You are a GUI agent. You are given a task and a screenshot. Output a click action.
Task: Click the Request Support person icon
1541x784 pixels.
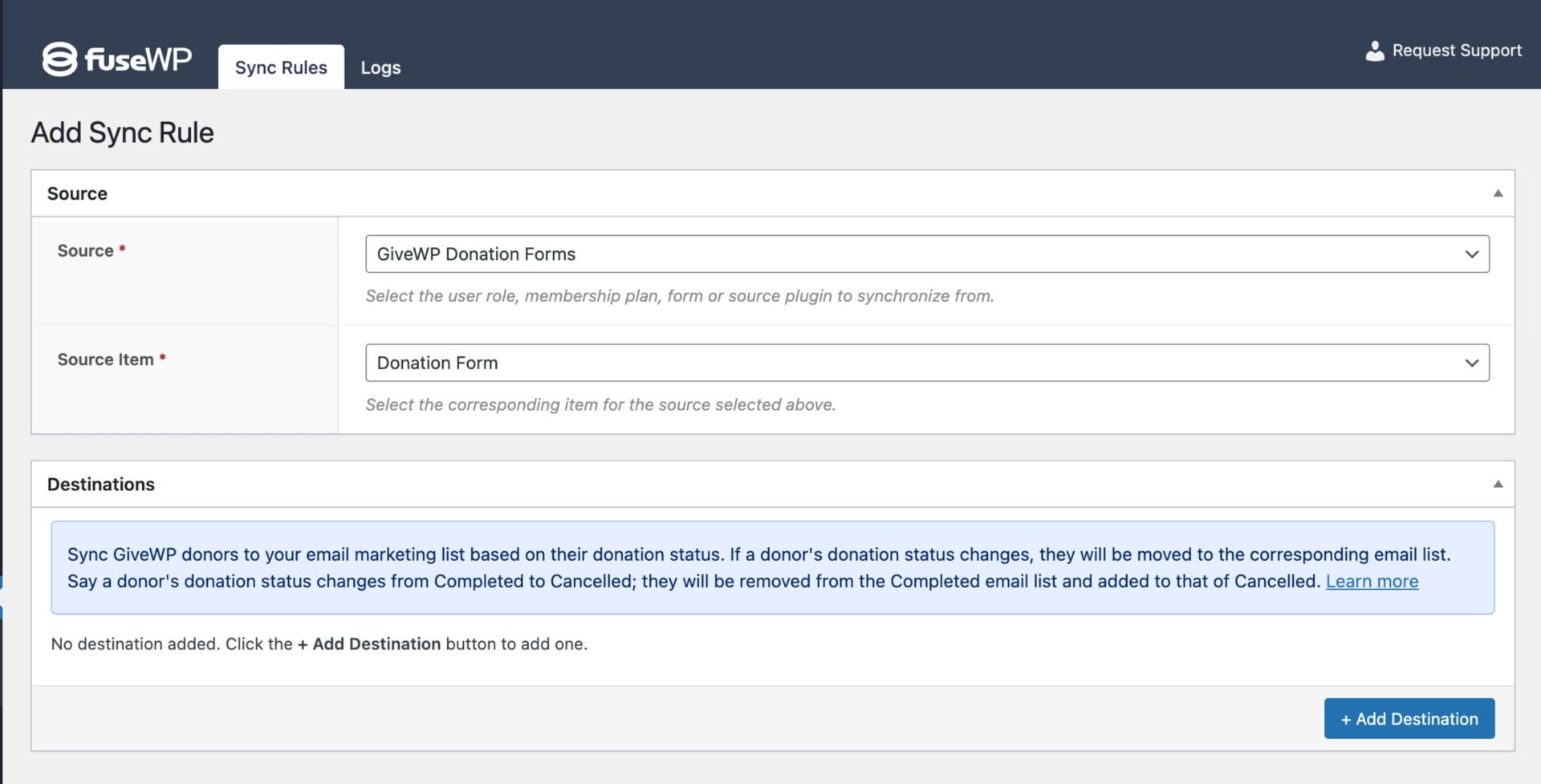1376,51
